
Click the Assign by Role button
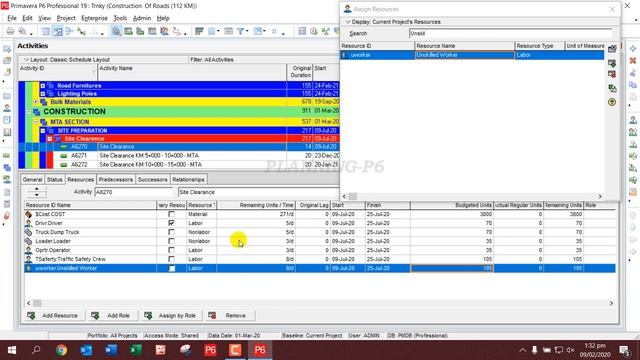[172, 316]
